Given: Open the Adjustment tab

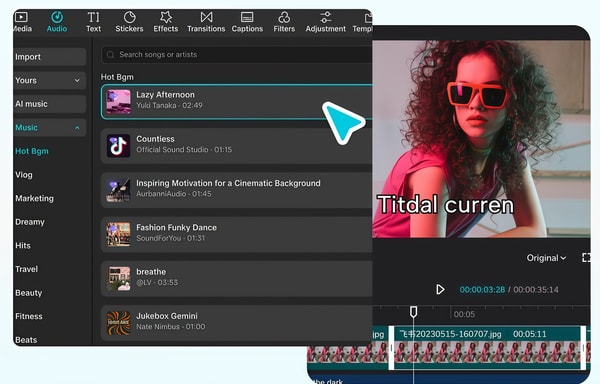Looking at the screenshot, I should pos(326,22).
